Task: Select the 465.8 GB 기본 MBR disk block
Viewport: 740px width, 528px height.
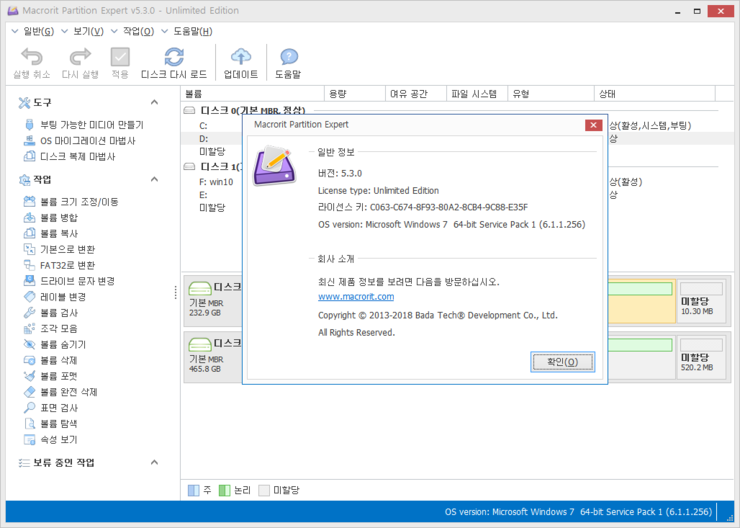Action: [213, 357]
